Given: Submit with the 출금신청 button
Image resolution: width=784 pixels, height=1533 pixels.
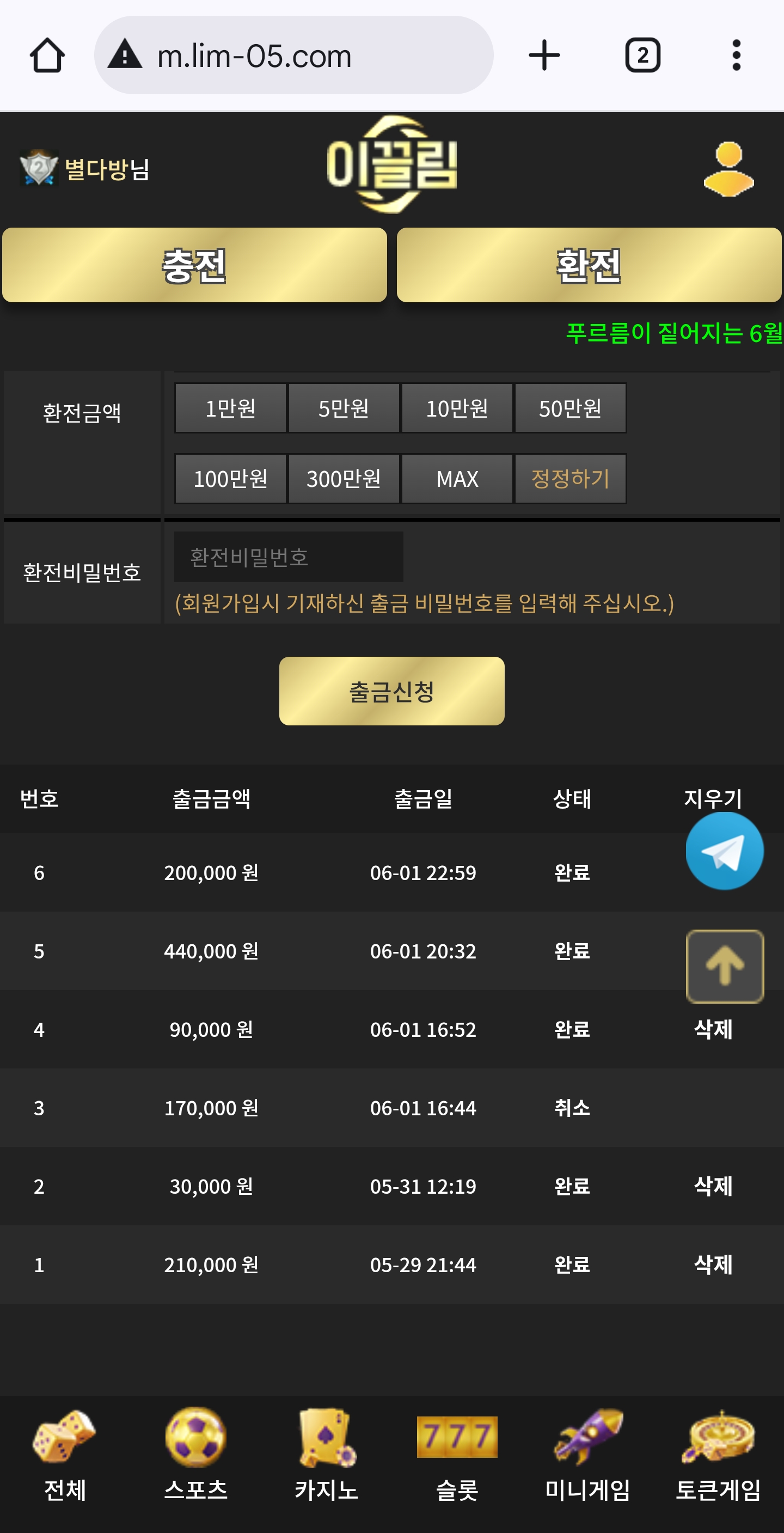Looking at the screenshot, I should coord(391,691).
